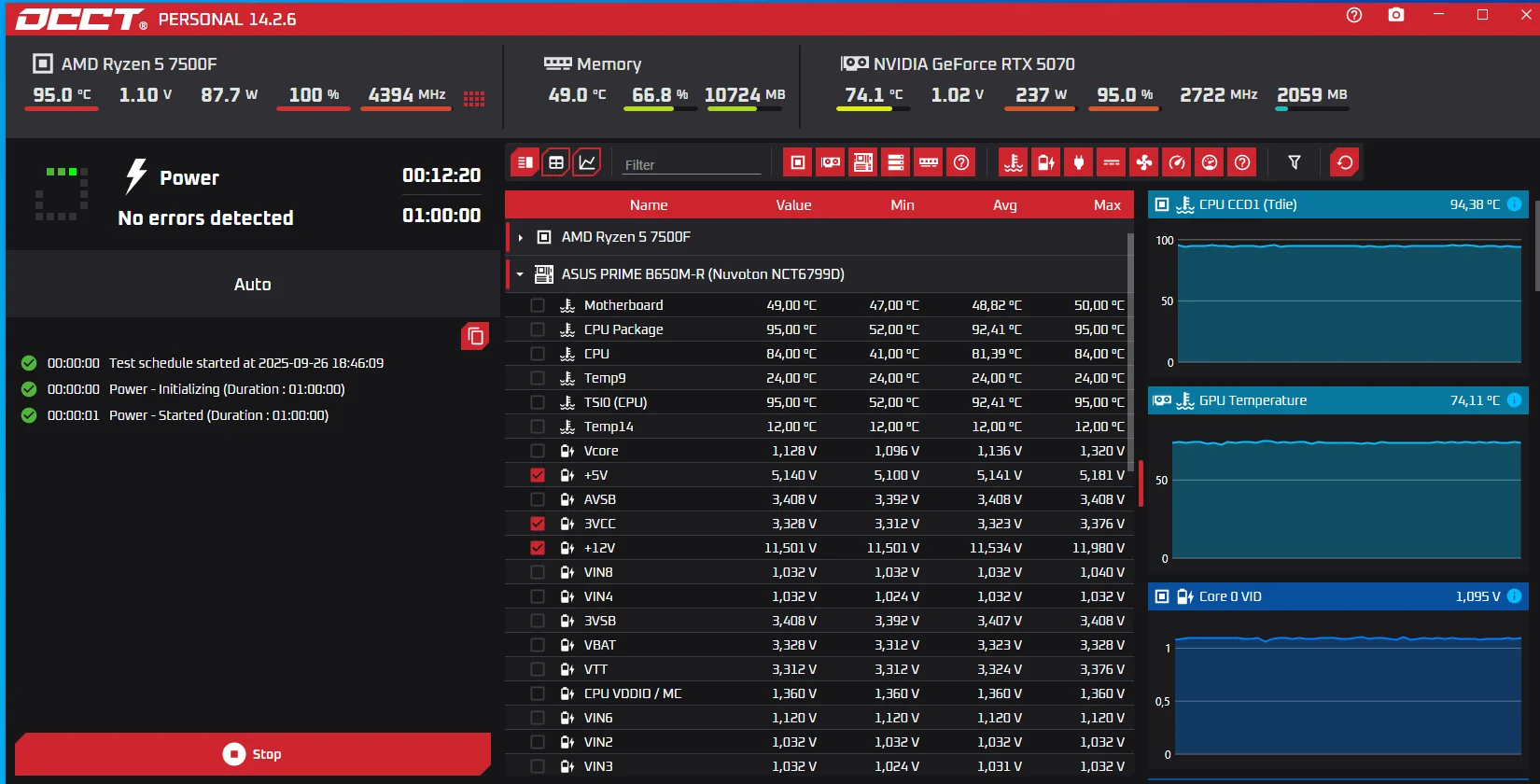Click the GPU Temperature graph header
The width and height of the screenshot is (1540, 784).
1338,400
